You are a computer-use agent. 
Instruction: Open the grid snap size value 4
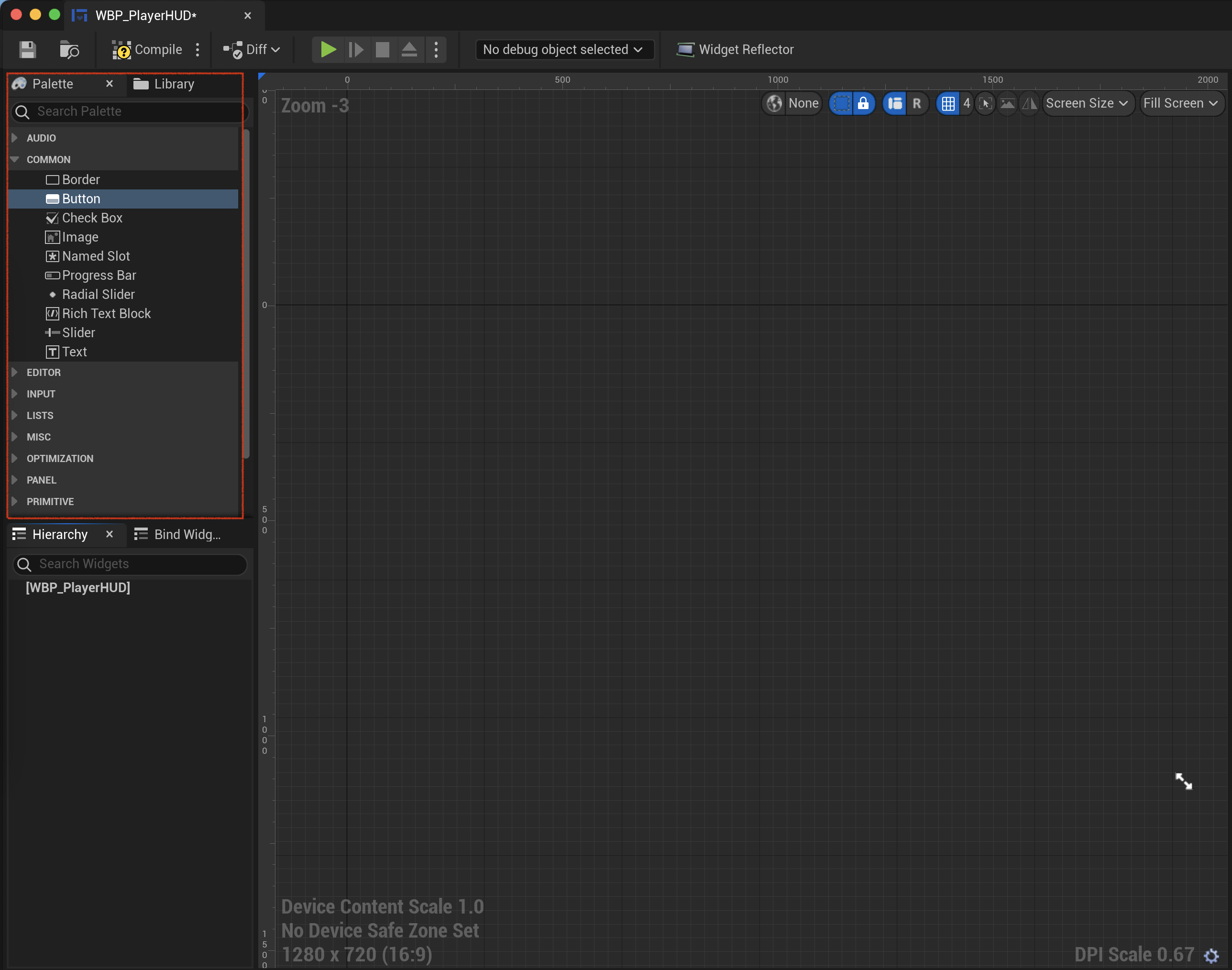coord(967,103)
